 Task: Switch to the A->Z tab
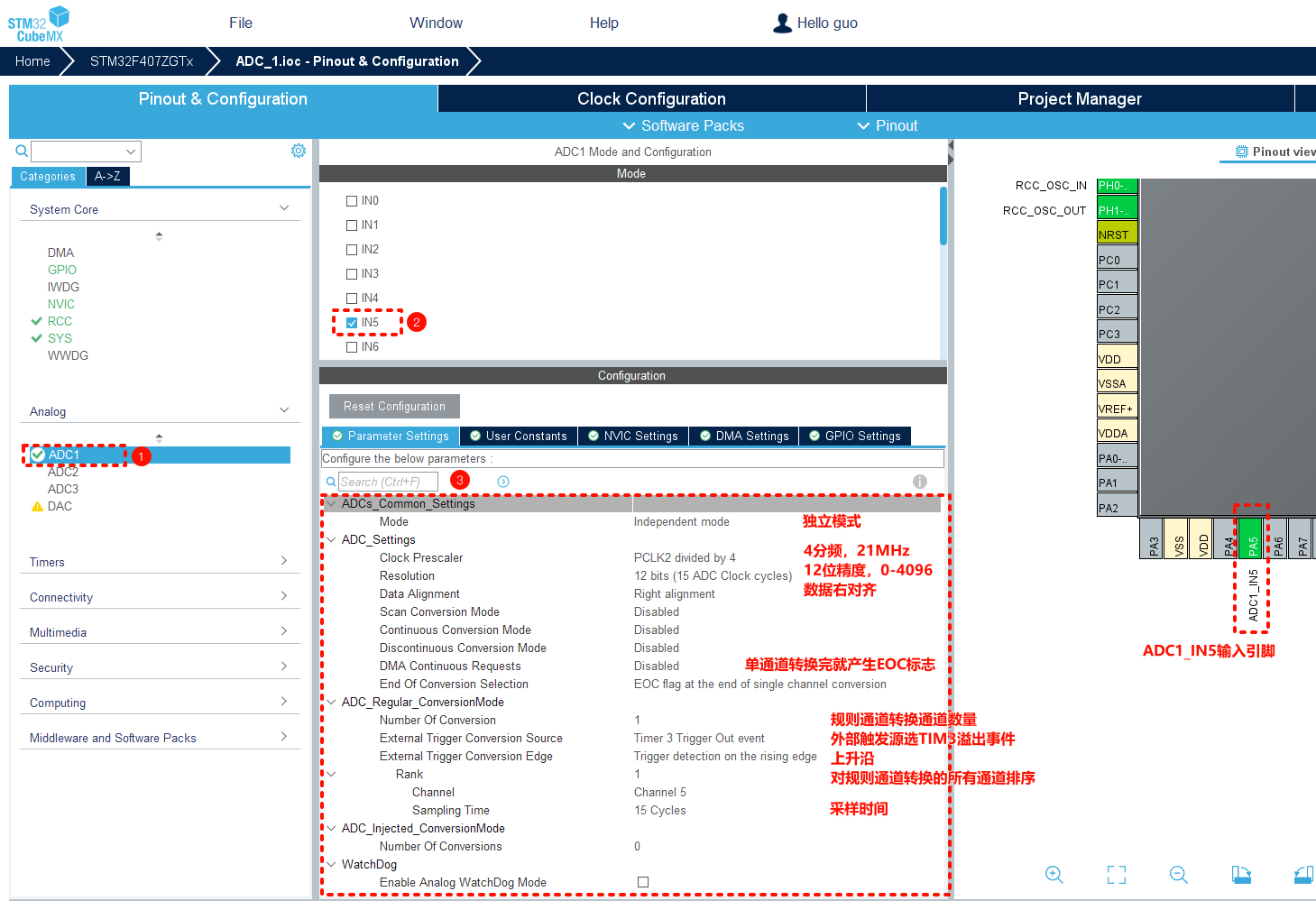(x=107, y=177)
